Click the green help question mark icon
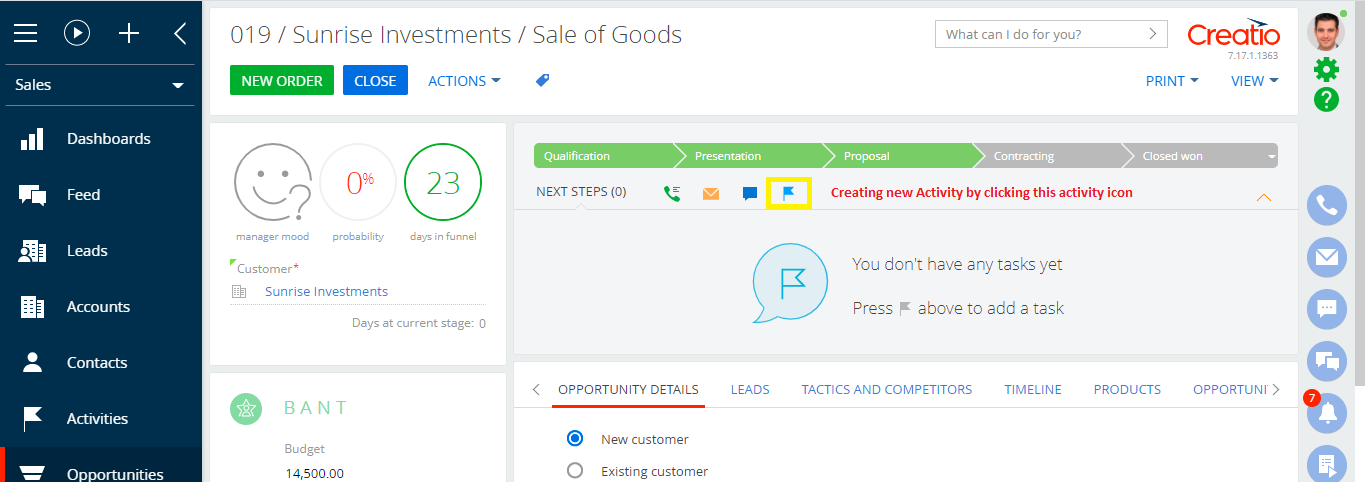Screen dimensions: 1365x482 tap(1326, 99)
